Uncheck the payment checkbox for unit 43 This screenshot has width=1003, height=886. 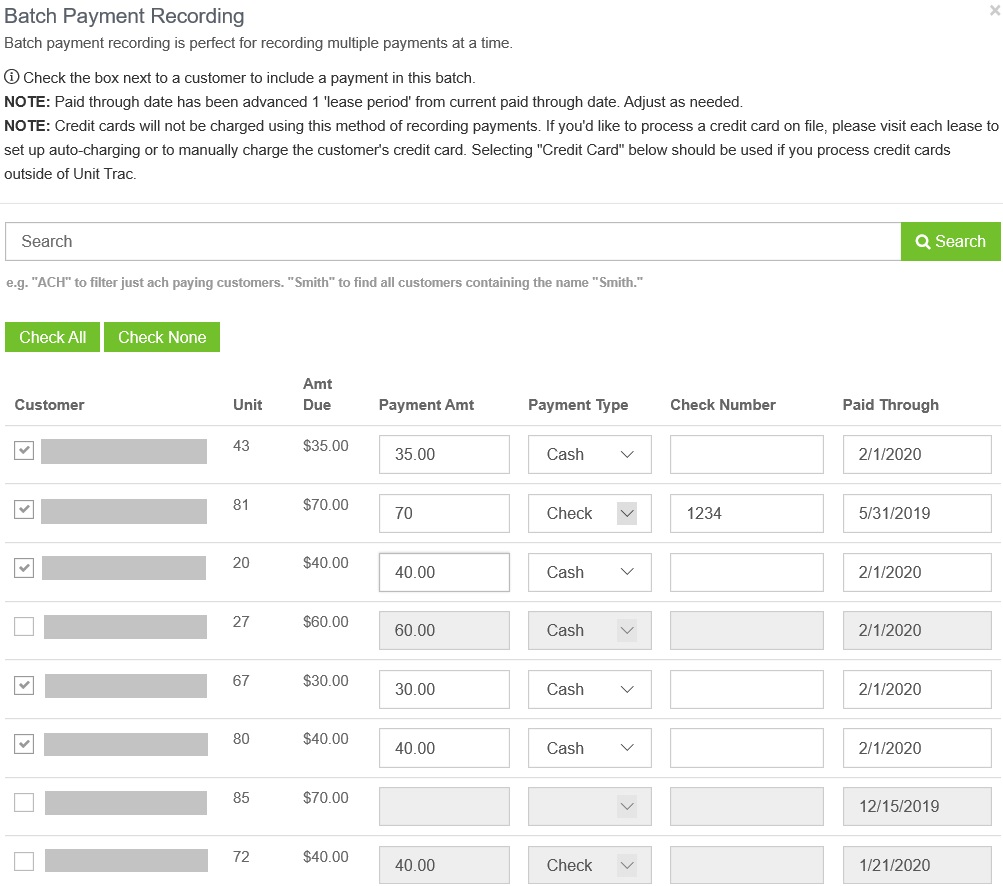coord(22,450)
